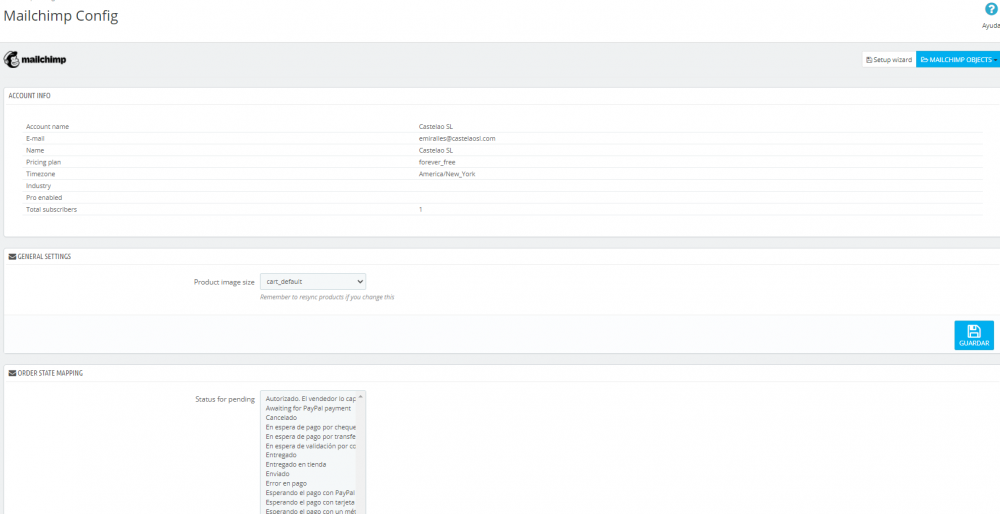Click the 'Status for pending' label

coord(225,399)
